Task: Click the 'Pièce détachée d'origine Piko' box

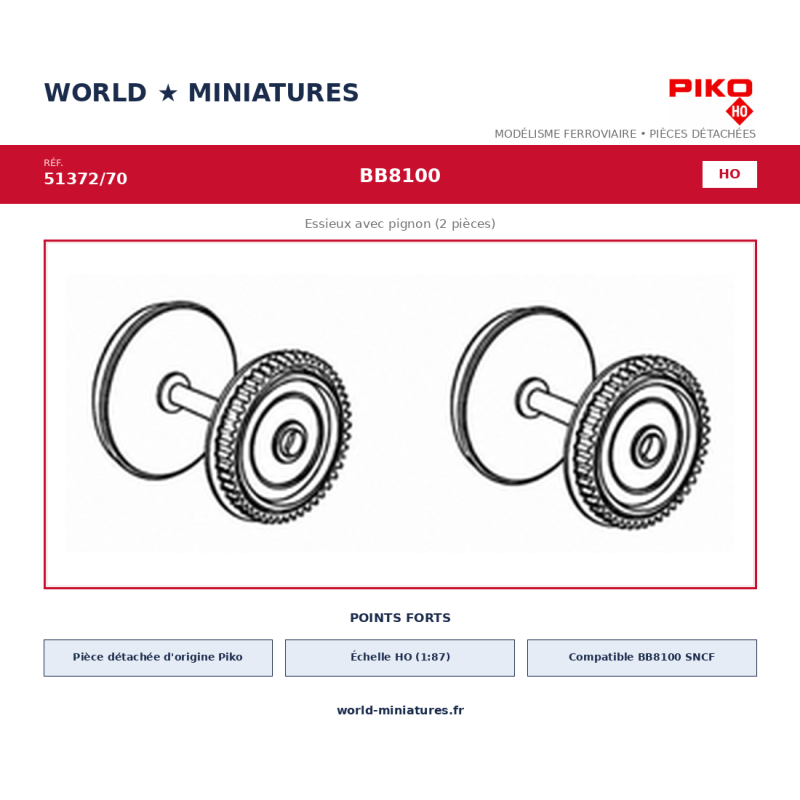Action: pyautogui.click(x=158, y=658)
